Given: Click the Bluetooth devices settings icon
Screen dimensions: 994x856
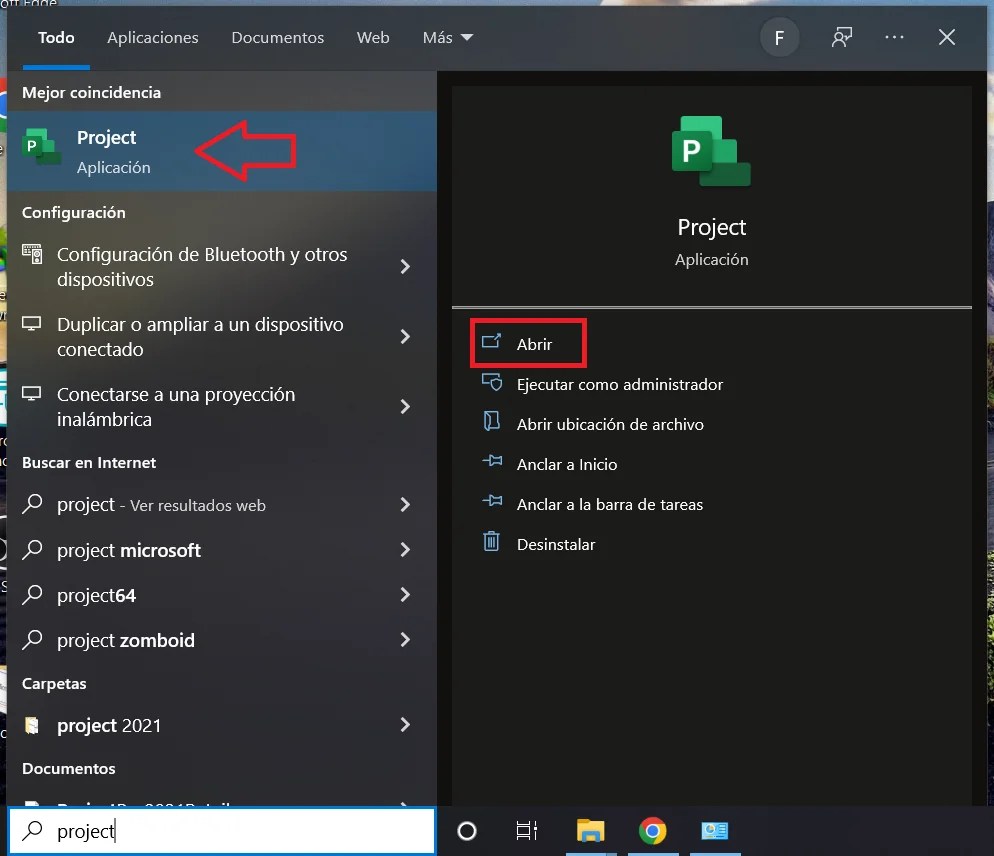Looking at the screenshot, I should (32, 254).
